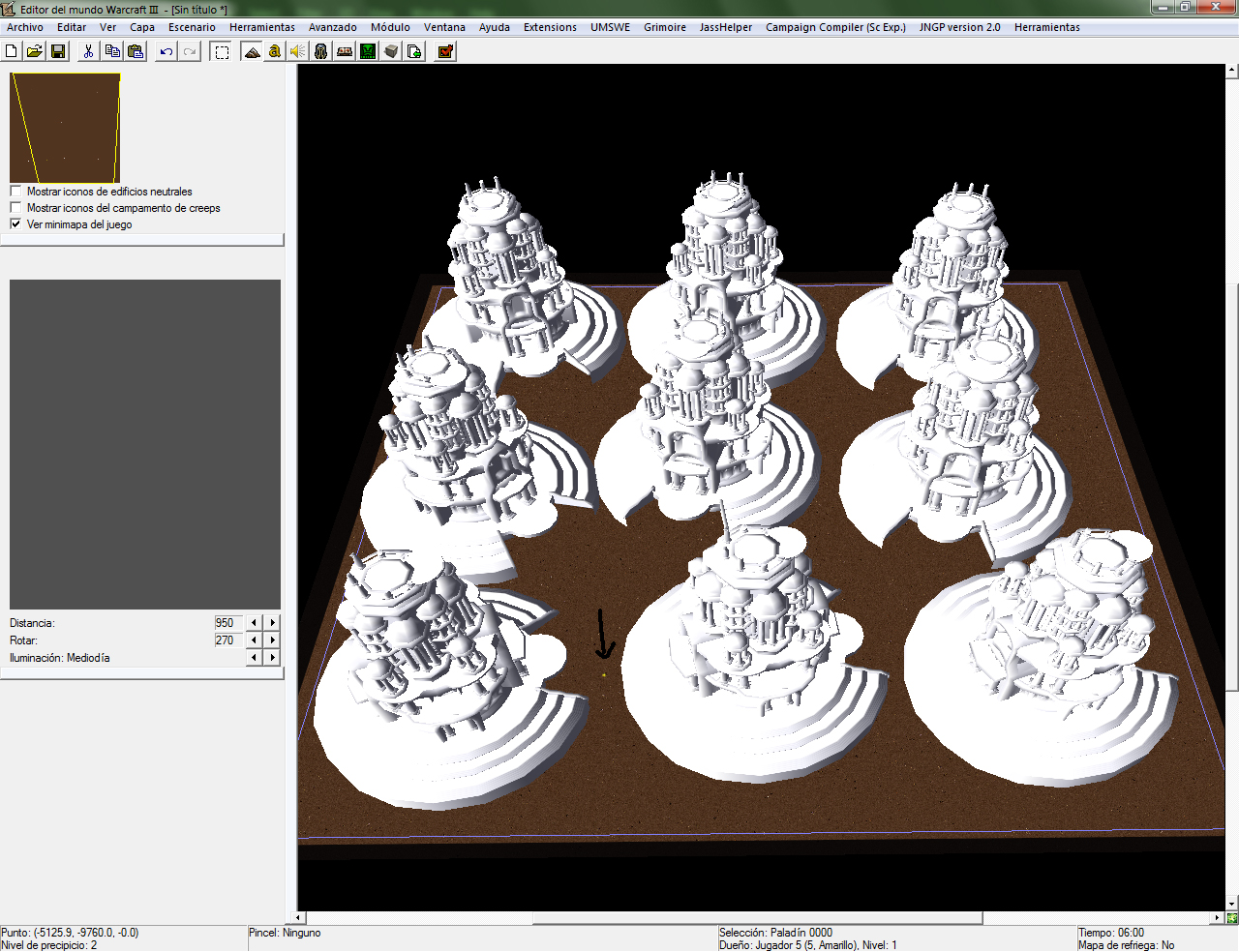Click the brown minimap preview
The width and height of the screenshot is (1239, 952).
click(65, 128)
